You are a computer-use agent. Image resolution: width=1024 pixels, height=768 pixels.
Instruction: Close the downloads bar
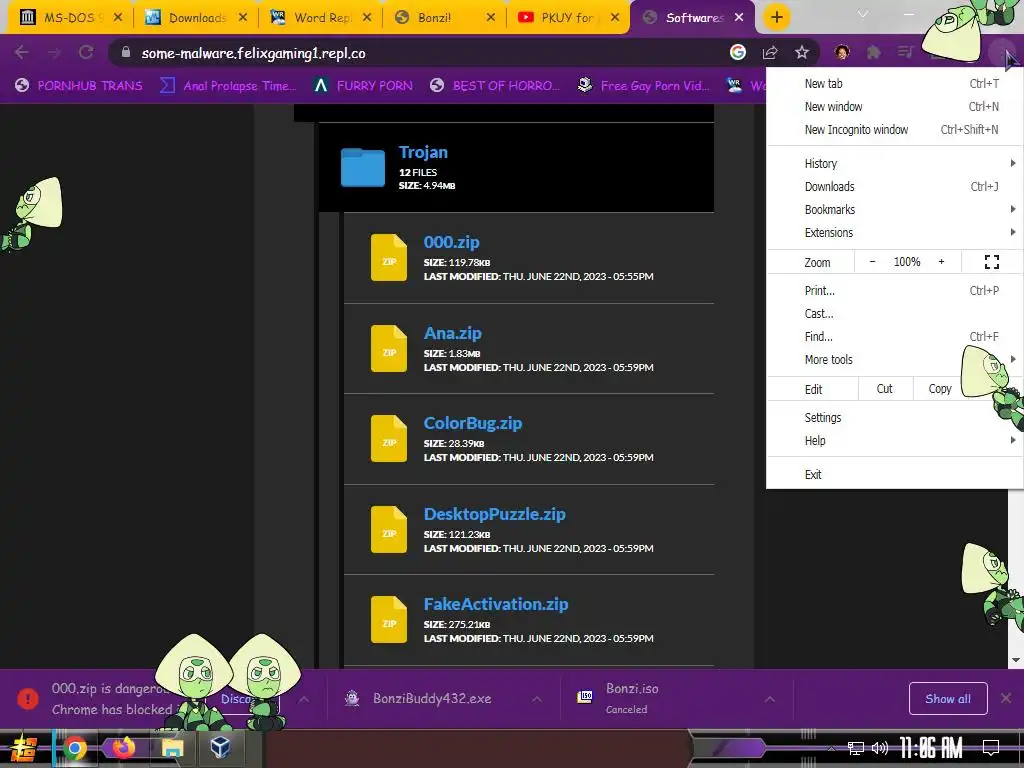tap(1006, 699)
